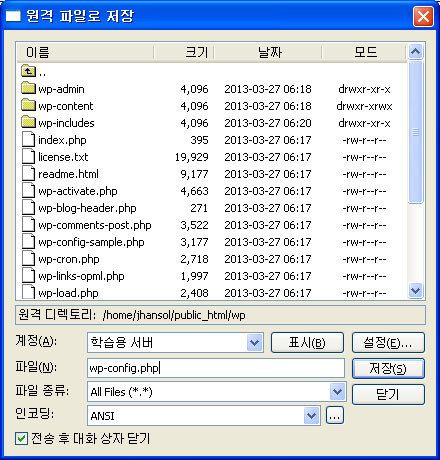This screenshot has height=460, width=440.
Task: Click the 원격 디렉토리 path field
Action: point(220,315)
